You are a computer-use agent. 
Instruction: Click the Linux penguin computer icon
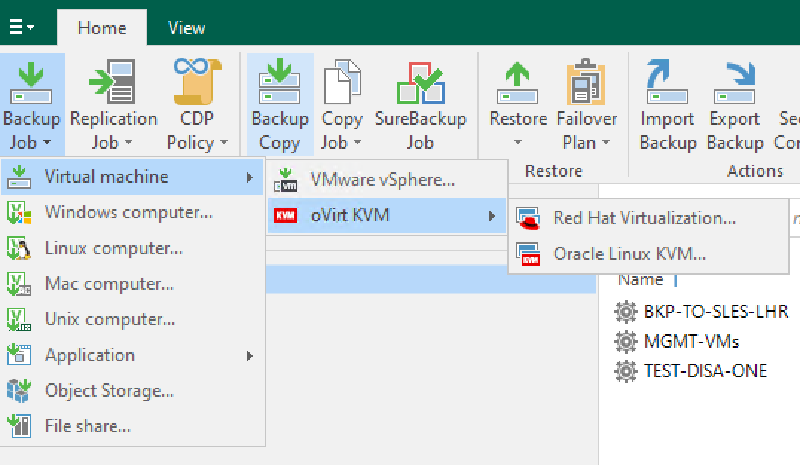point(19,248)
